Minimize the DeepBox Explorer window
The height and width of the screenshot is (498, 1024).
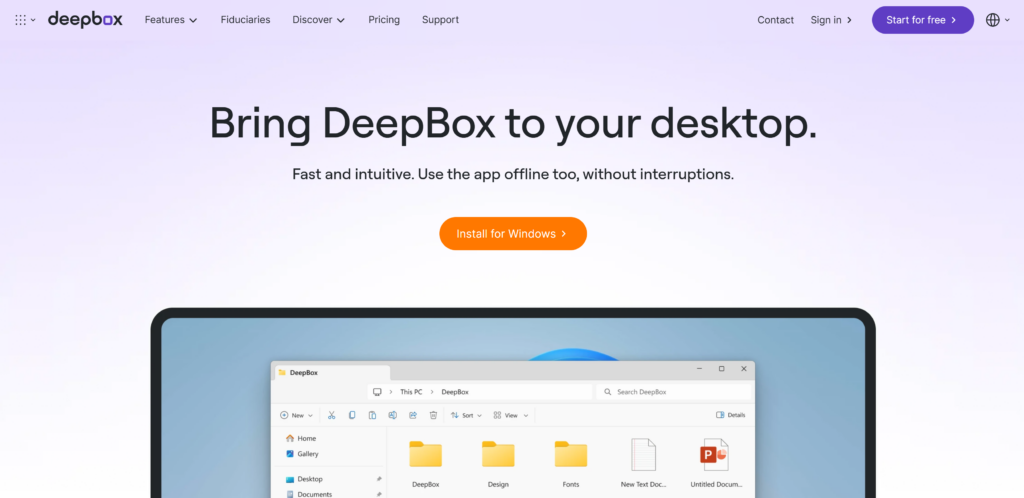click(x=699, y=369)
